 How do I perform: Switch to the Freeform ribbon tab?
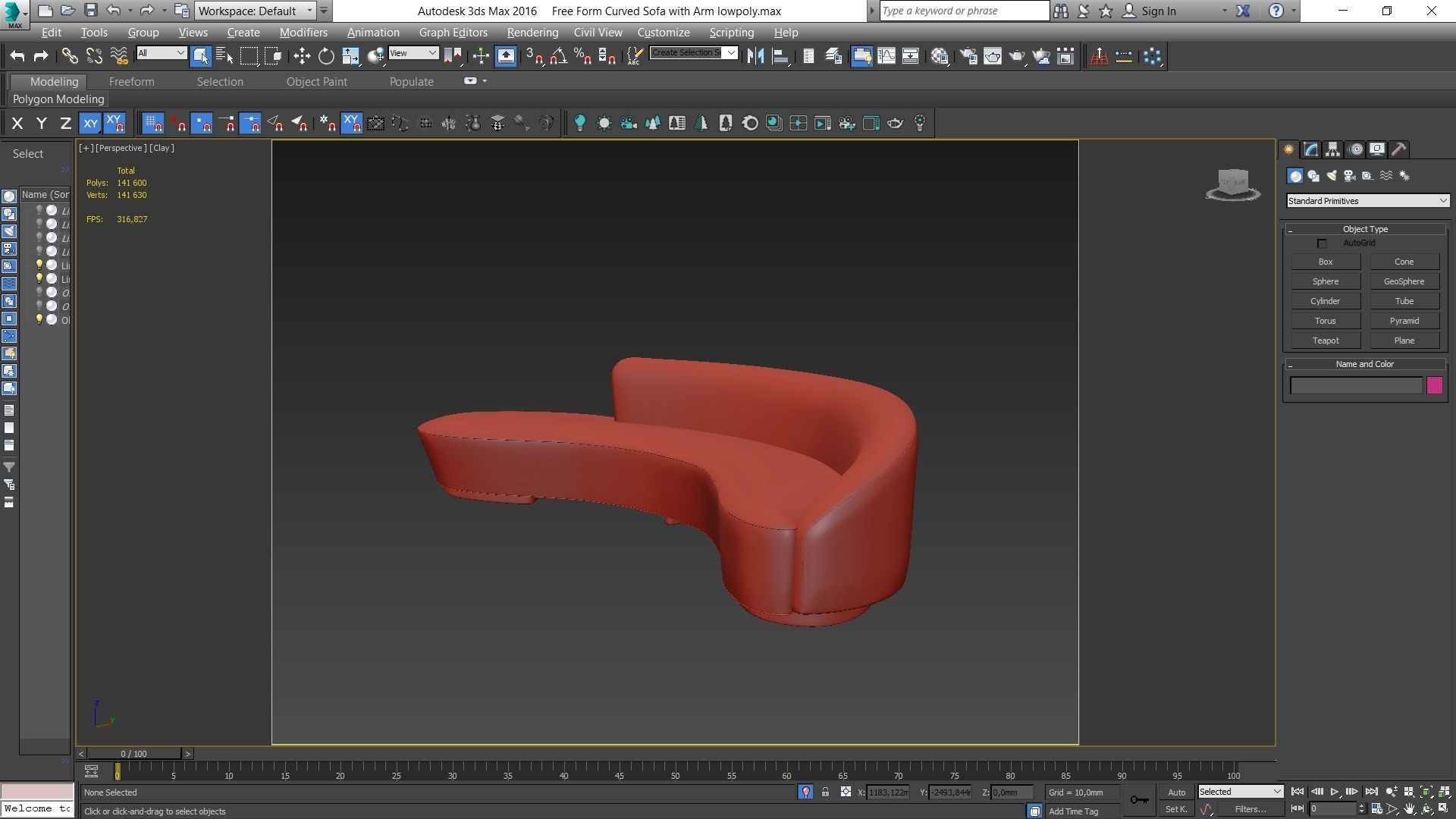coord(131,82)
